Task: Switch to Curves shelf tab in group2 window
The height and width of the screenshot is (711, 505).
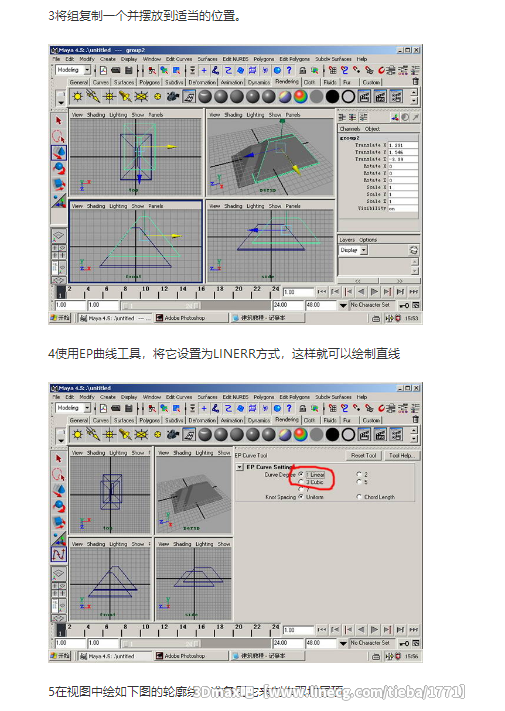Action: [x=101, y=82]
